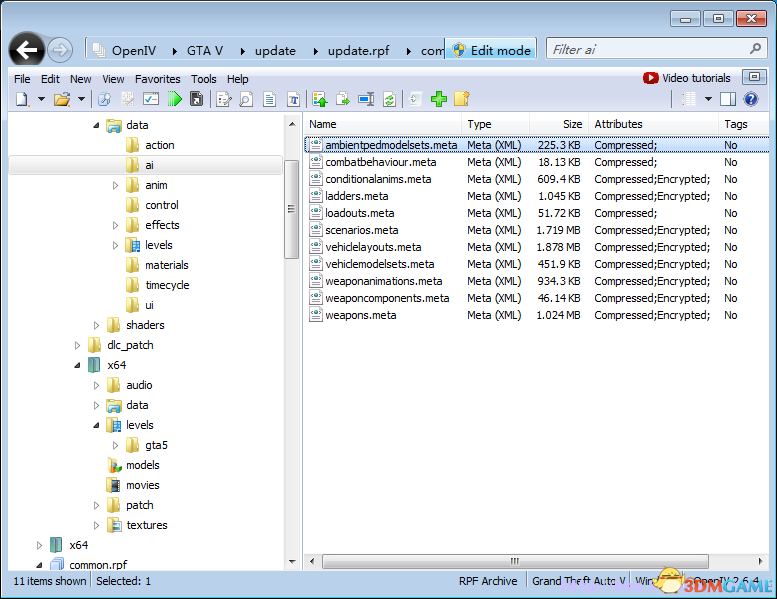Open the Video tutorials link

(x=687, y=78)
